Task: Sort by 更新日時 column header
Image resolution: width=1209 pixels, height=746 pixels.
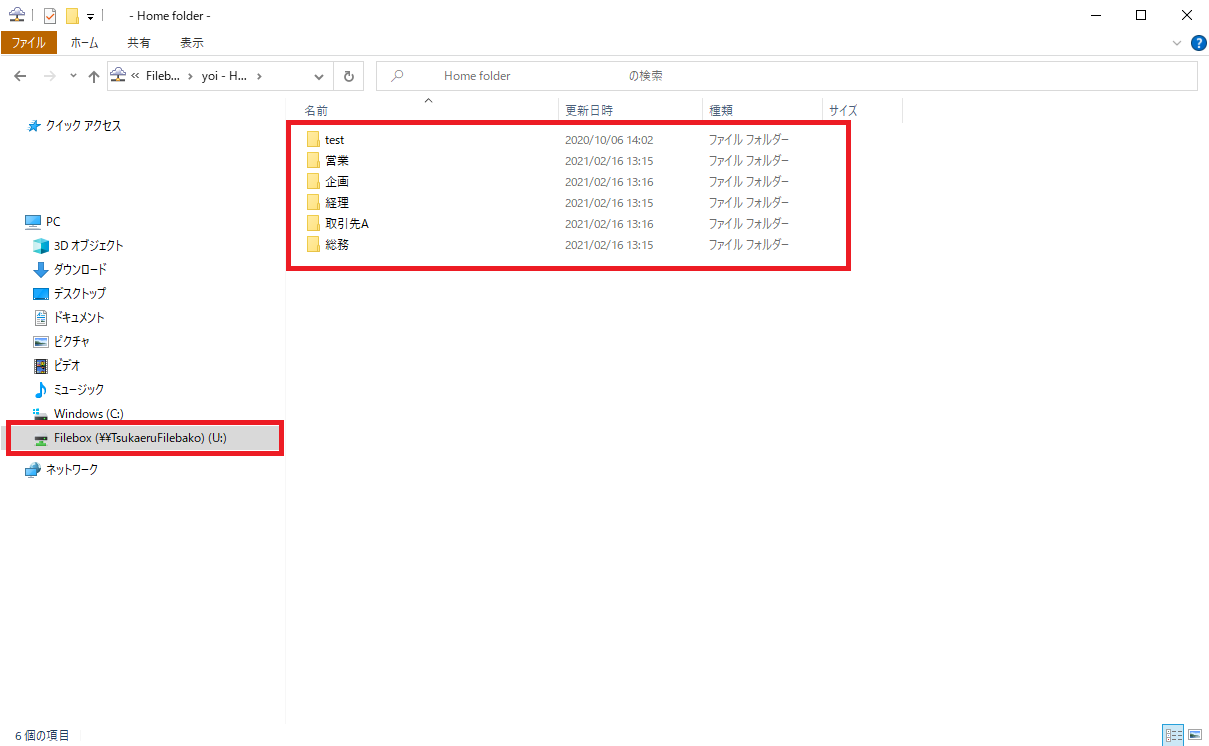Action: 590,110
